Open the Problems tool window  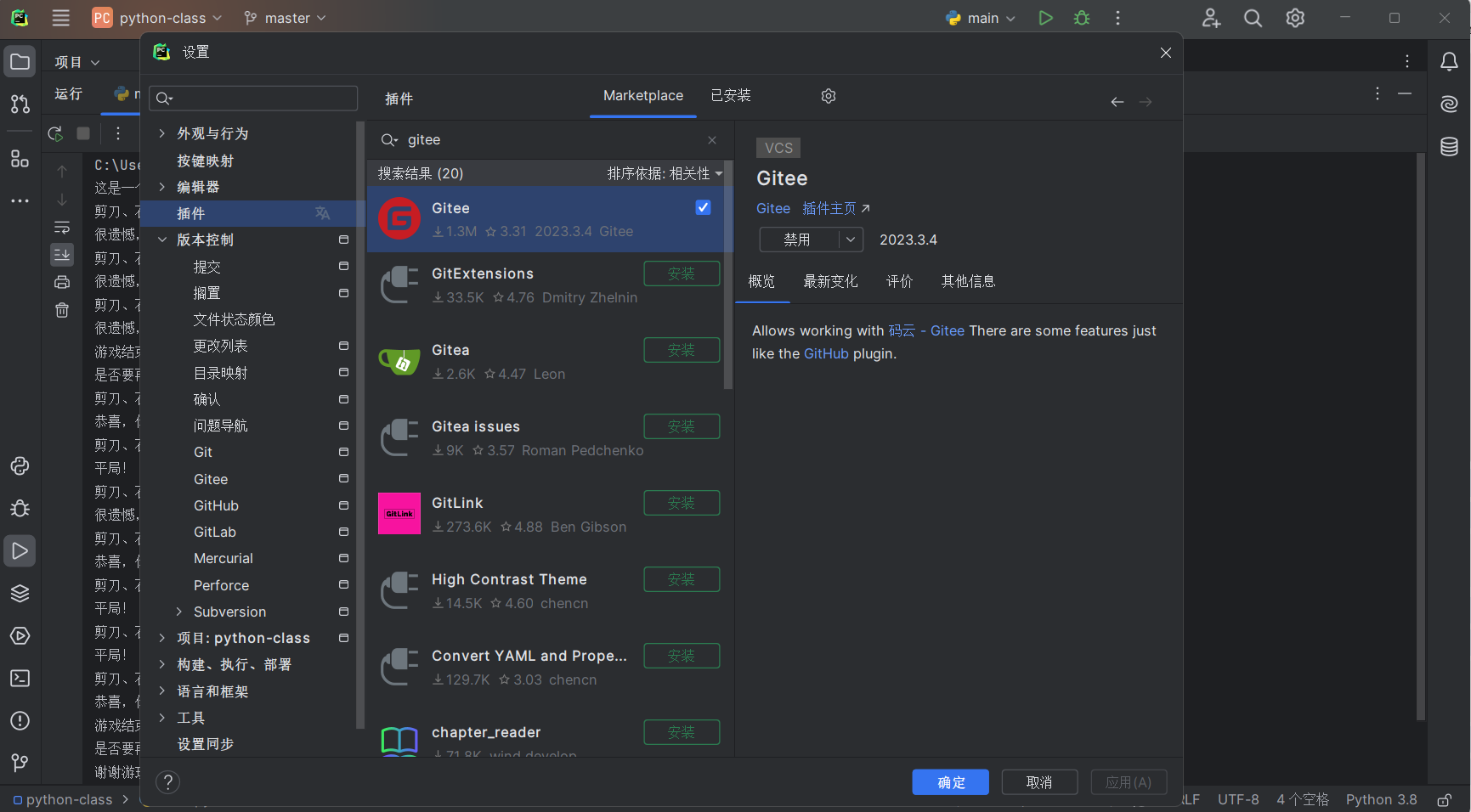pyautogui.click(x=20, y=721)
